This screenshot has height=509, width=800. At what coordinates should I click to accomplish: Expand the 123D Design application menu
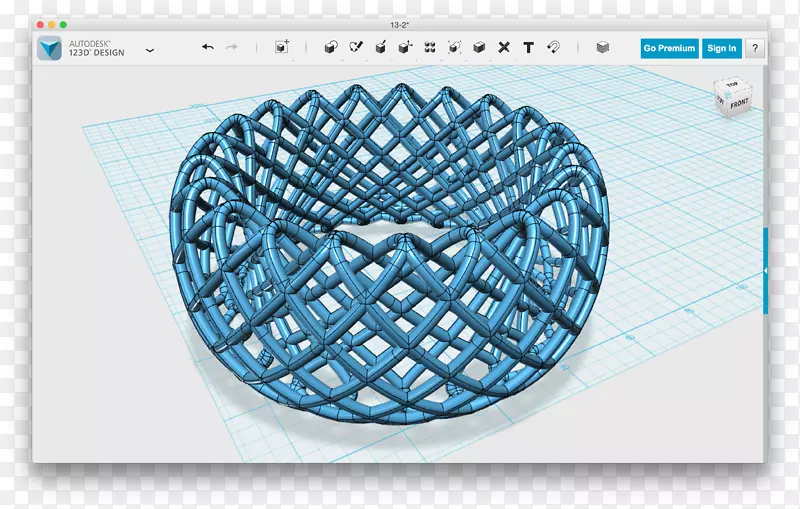150,49
